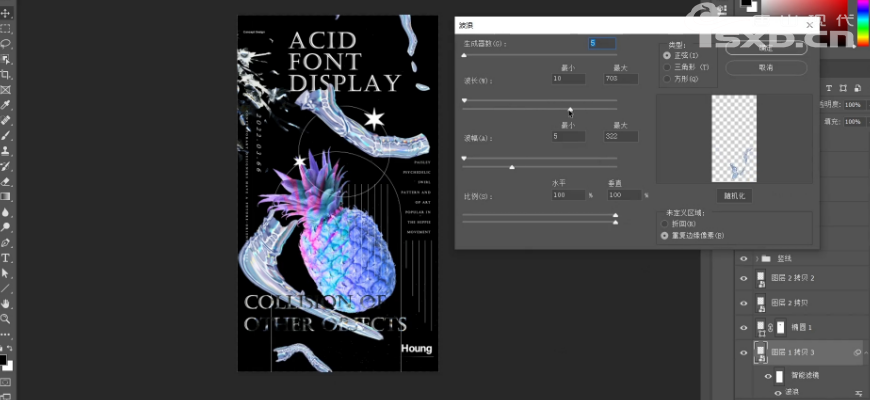This screenshot has height=400, width=870.
Task: Hide the 椭圆 1 layer
Action: pyautogui.click(x=743, y=327)
